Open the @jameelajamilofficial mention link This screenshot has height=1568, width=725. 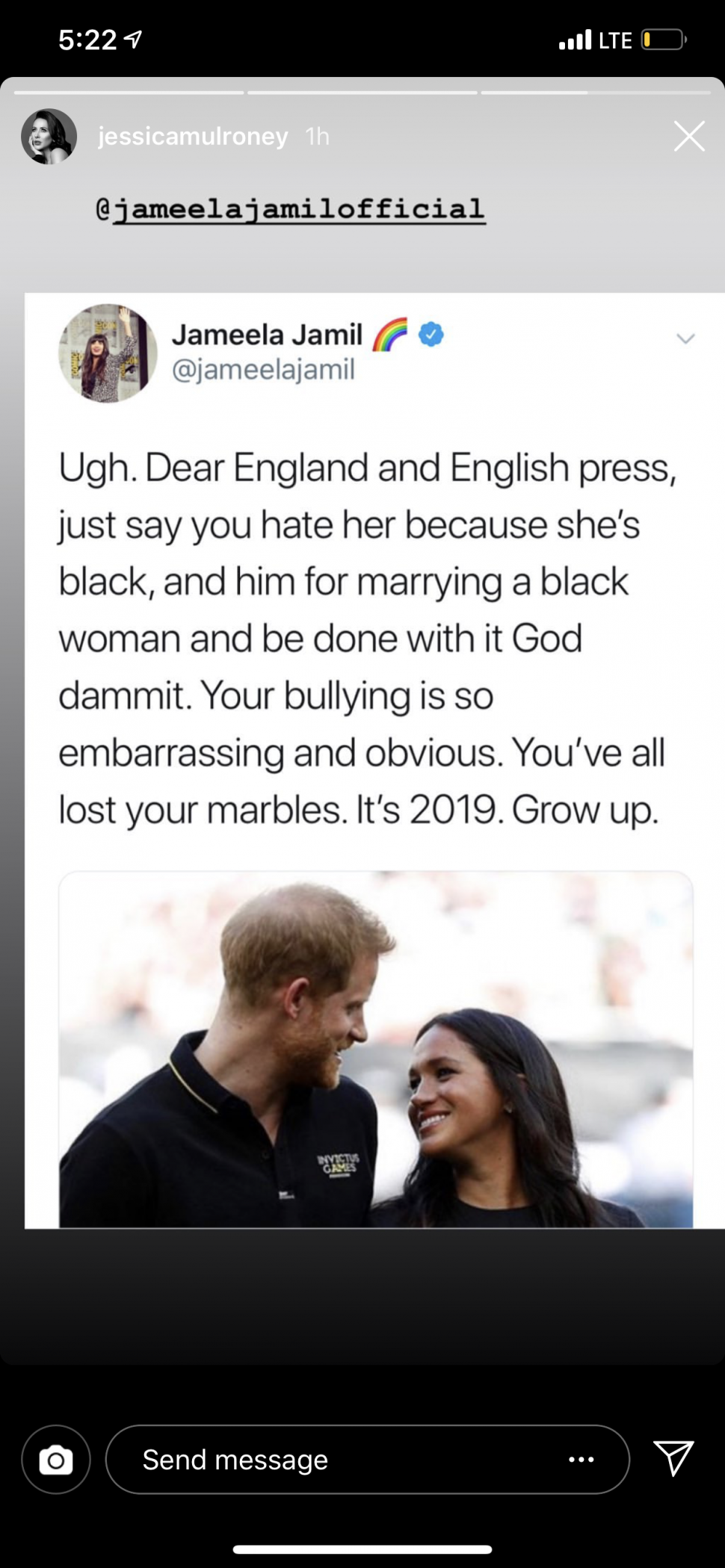click(x=291, y=209)
